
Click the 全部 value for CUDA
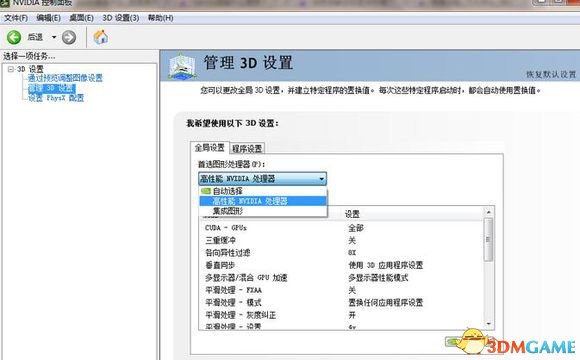[356, 228]
